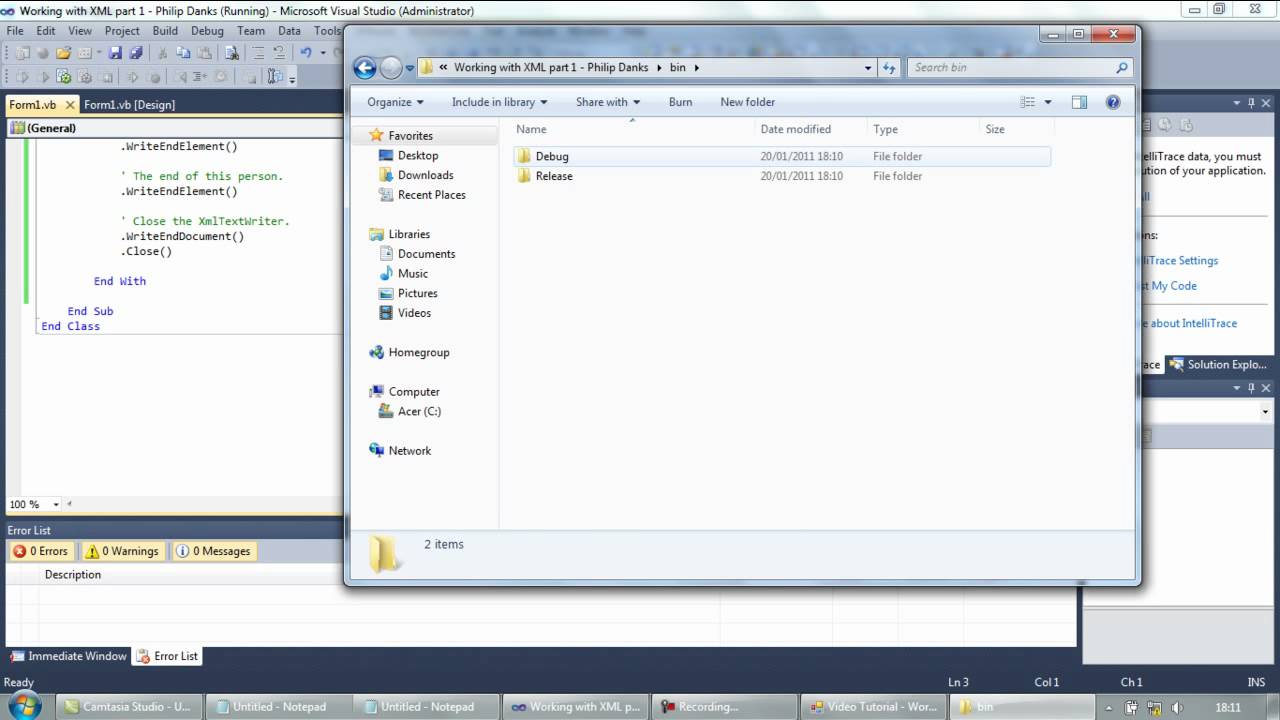Image resolution: width=1280 pixels, height=720 pixels.
Task: Open the (General) class dropdown
Action: tap(175, 128)
